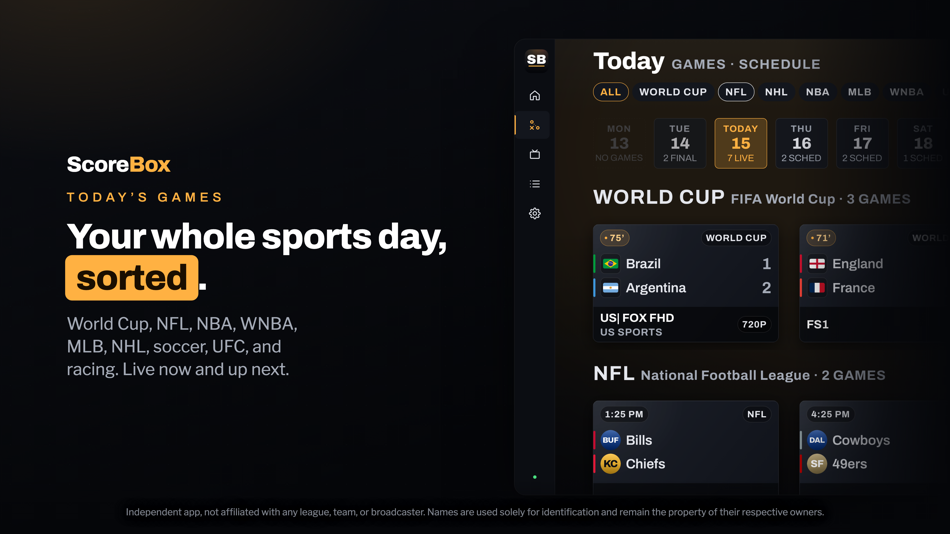Viewport: 950px width, 534px height.
Task: Click green status dot in sidebar
Action: (x=534, y=477)
